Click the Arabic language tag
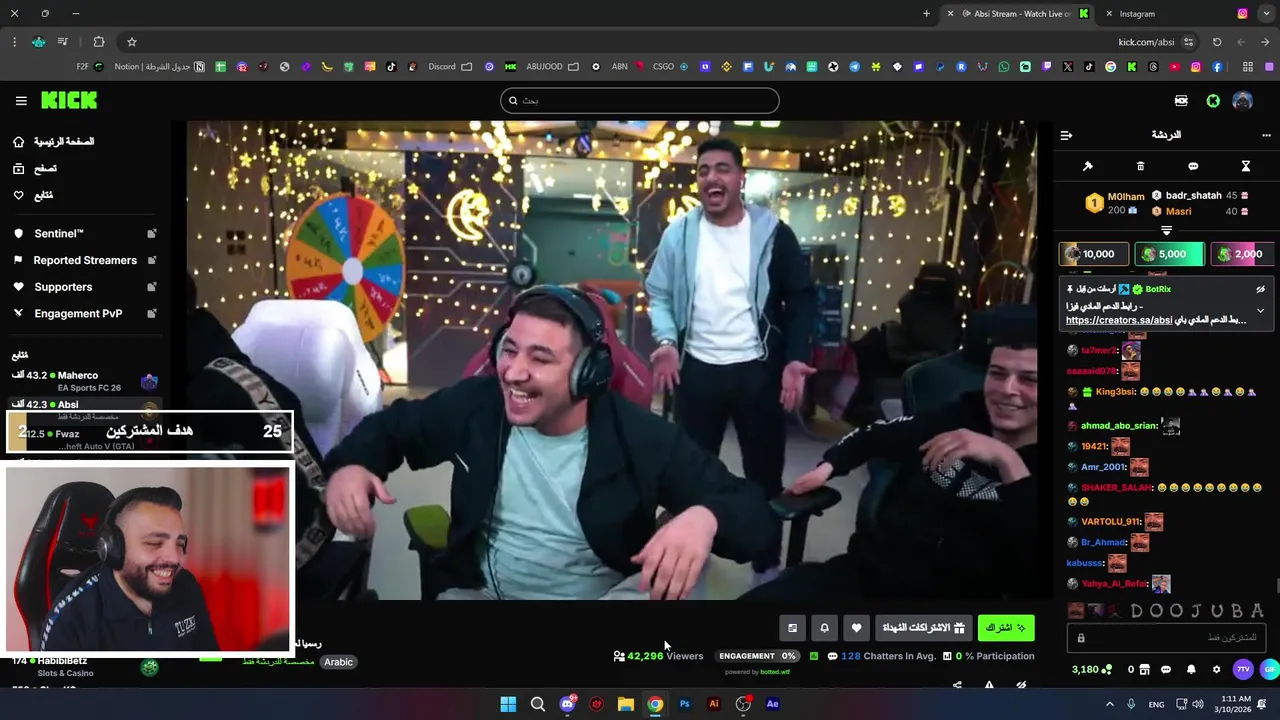Viewport: 1280px width, 720px height. 339,662
